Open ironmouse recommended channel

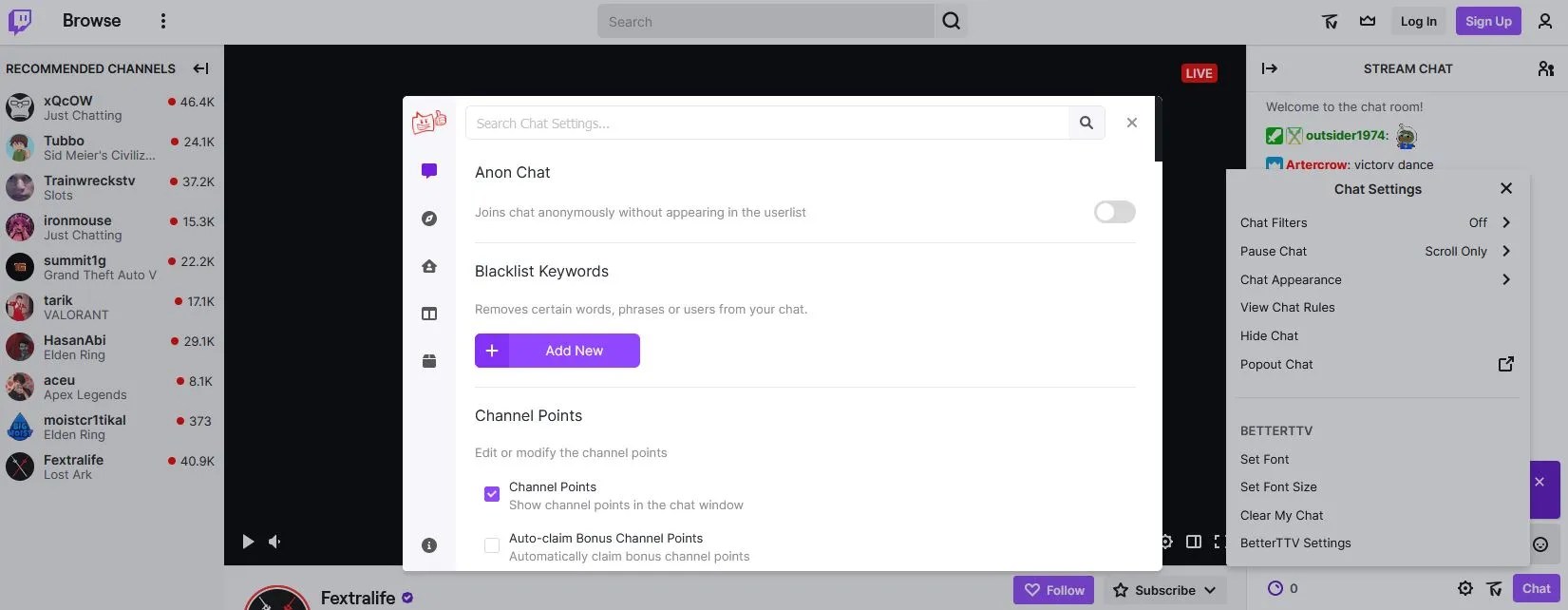pyautogui.click(x=111, y=227)
